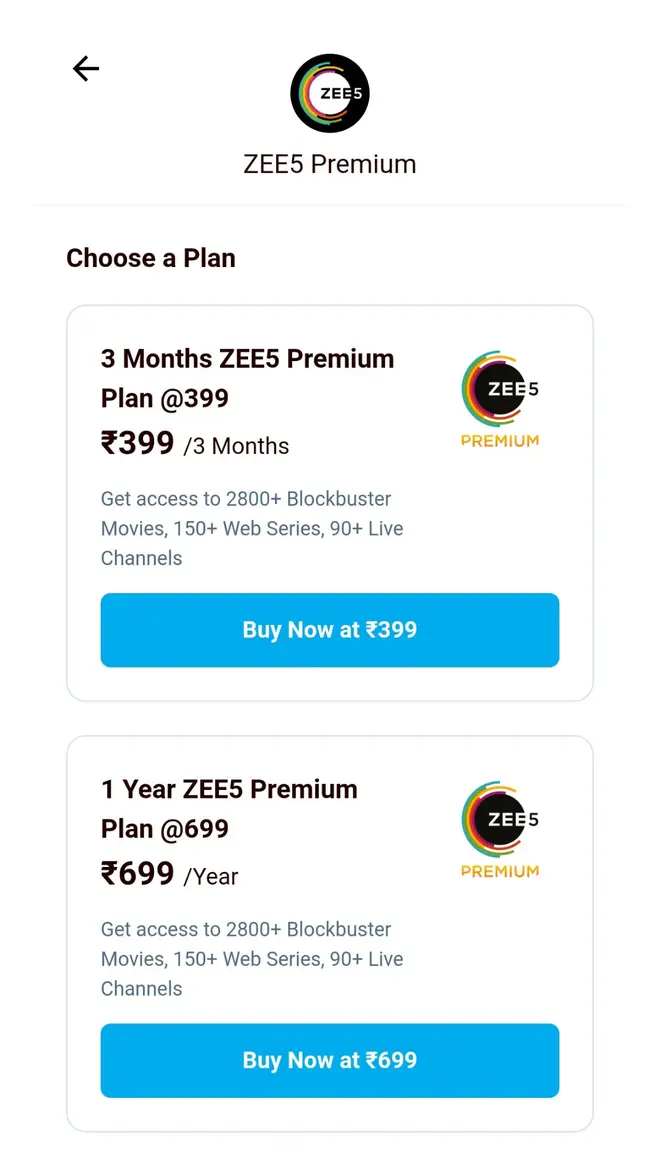Select the 'ZEE5 Premium' page title
Viewport: 660px width, 1173px height.
coord(330,164)
